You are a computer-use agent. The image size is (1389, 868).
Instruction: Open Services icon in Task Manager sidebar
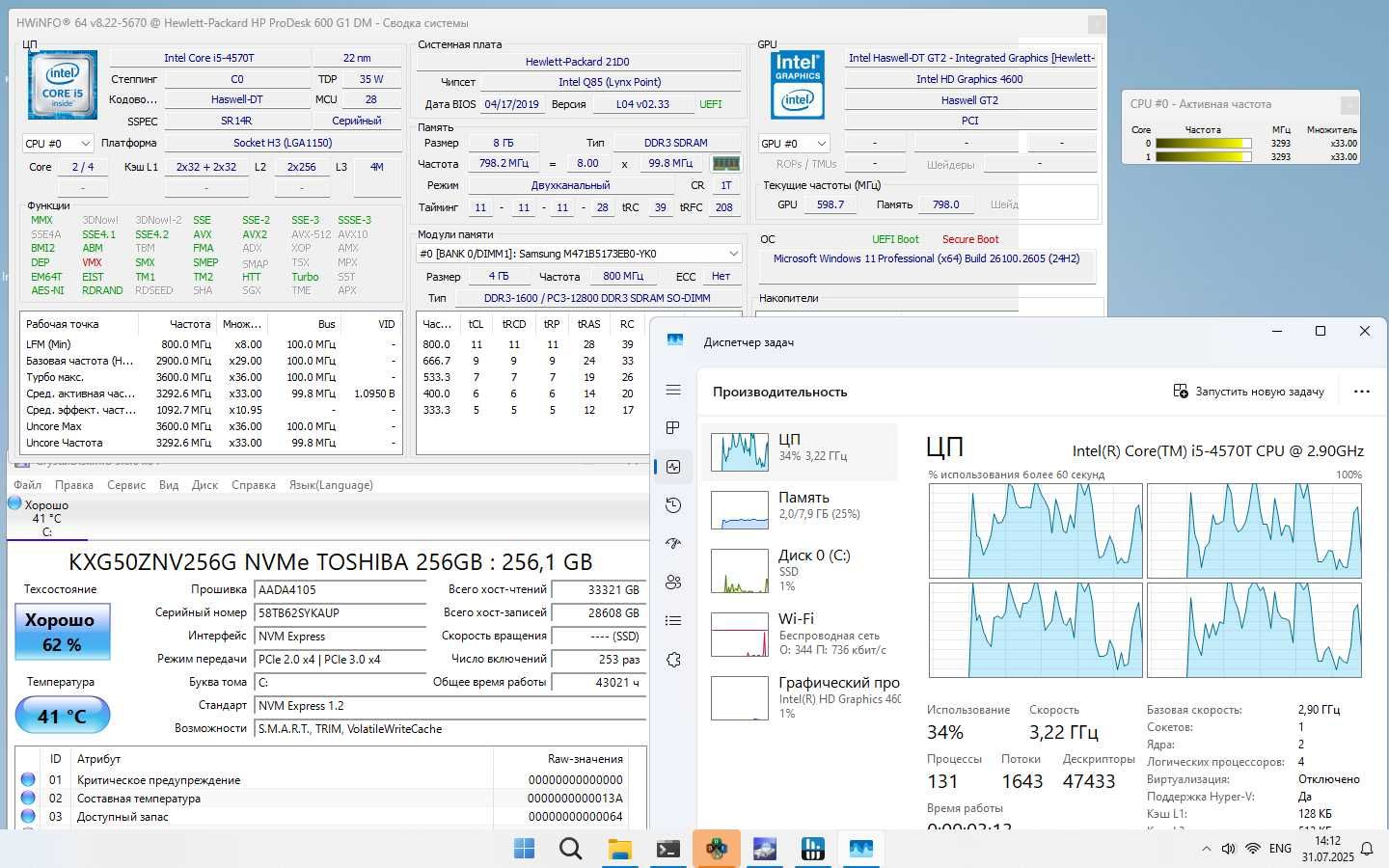pyautogui.click(x=673, y=660)
